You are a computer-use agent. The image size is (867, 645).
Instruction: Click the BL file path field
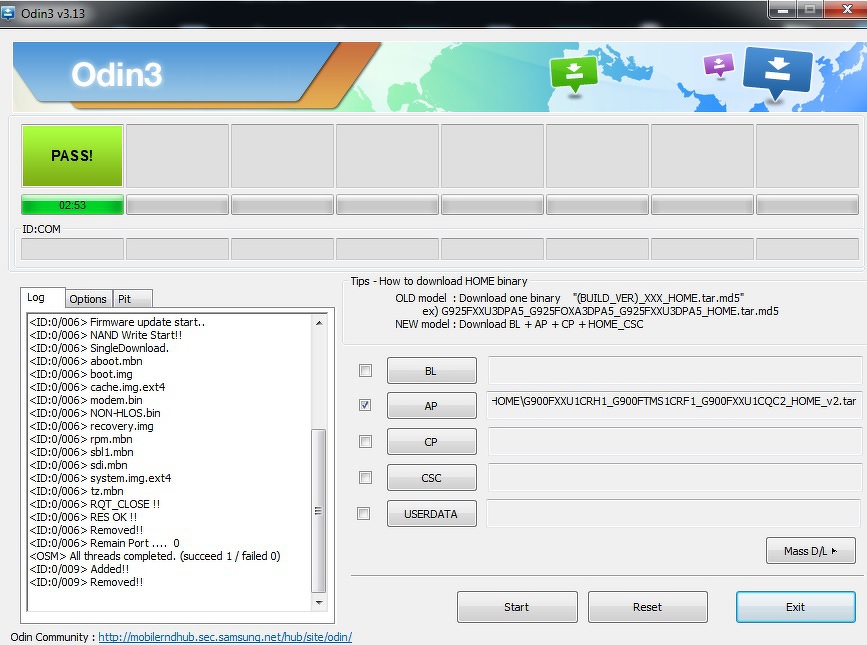click(x=673, y=370)
